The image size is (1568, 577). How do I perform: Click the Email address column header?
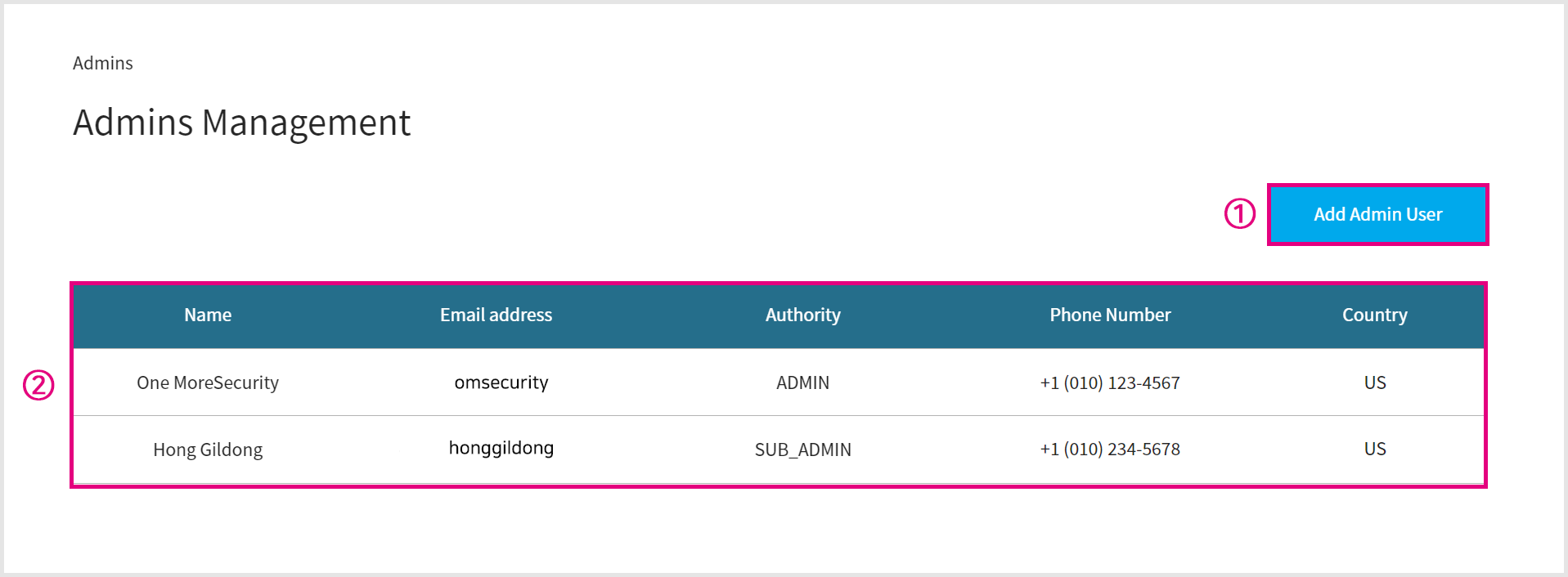click(496, 315)
